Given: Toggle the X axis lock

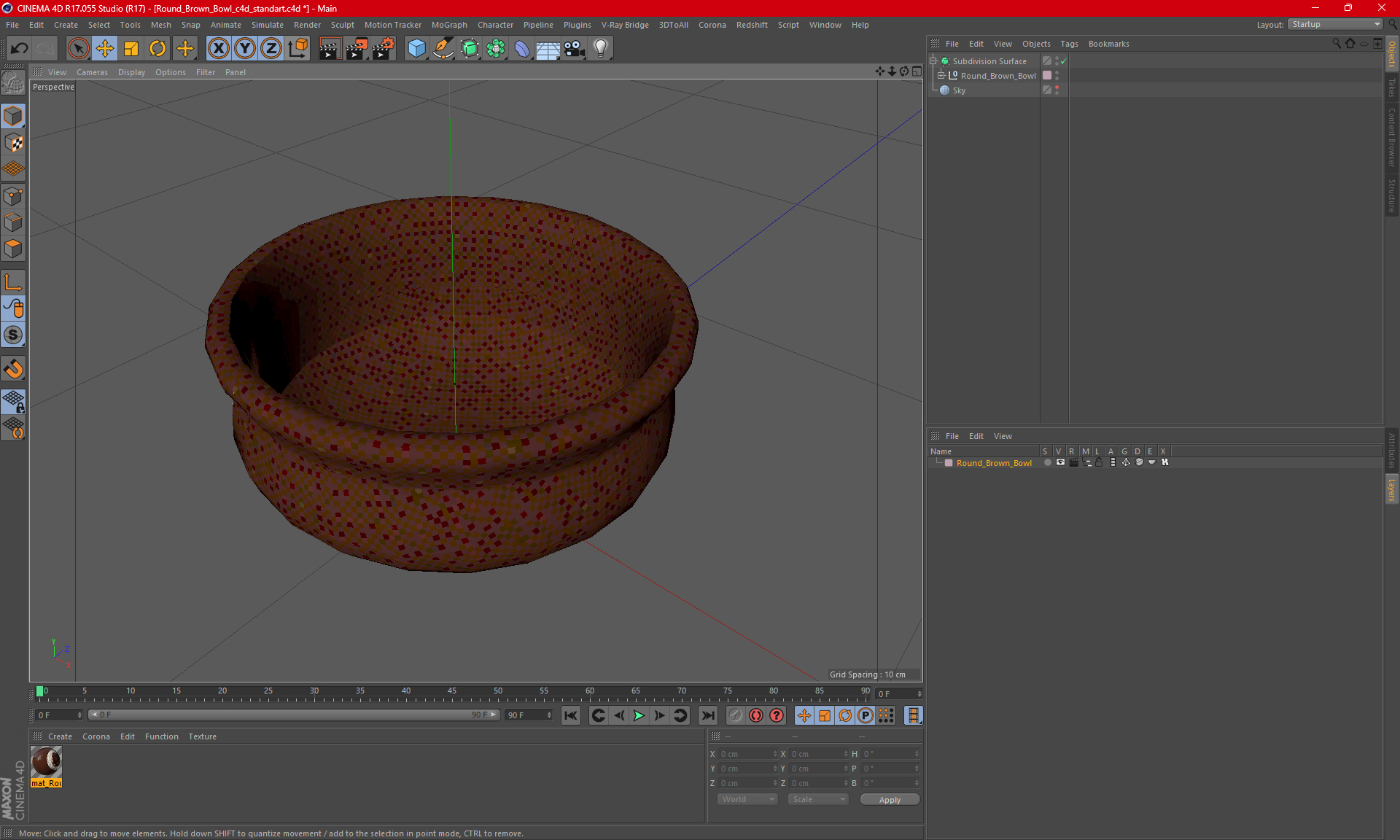Looking at the screenshot, I should coord(218,48).
